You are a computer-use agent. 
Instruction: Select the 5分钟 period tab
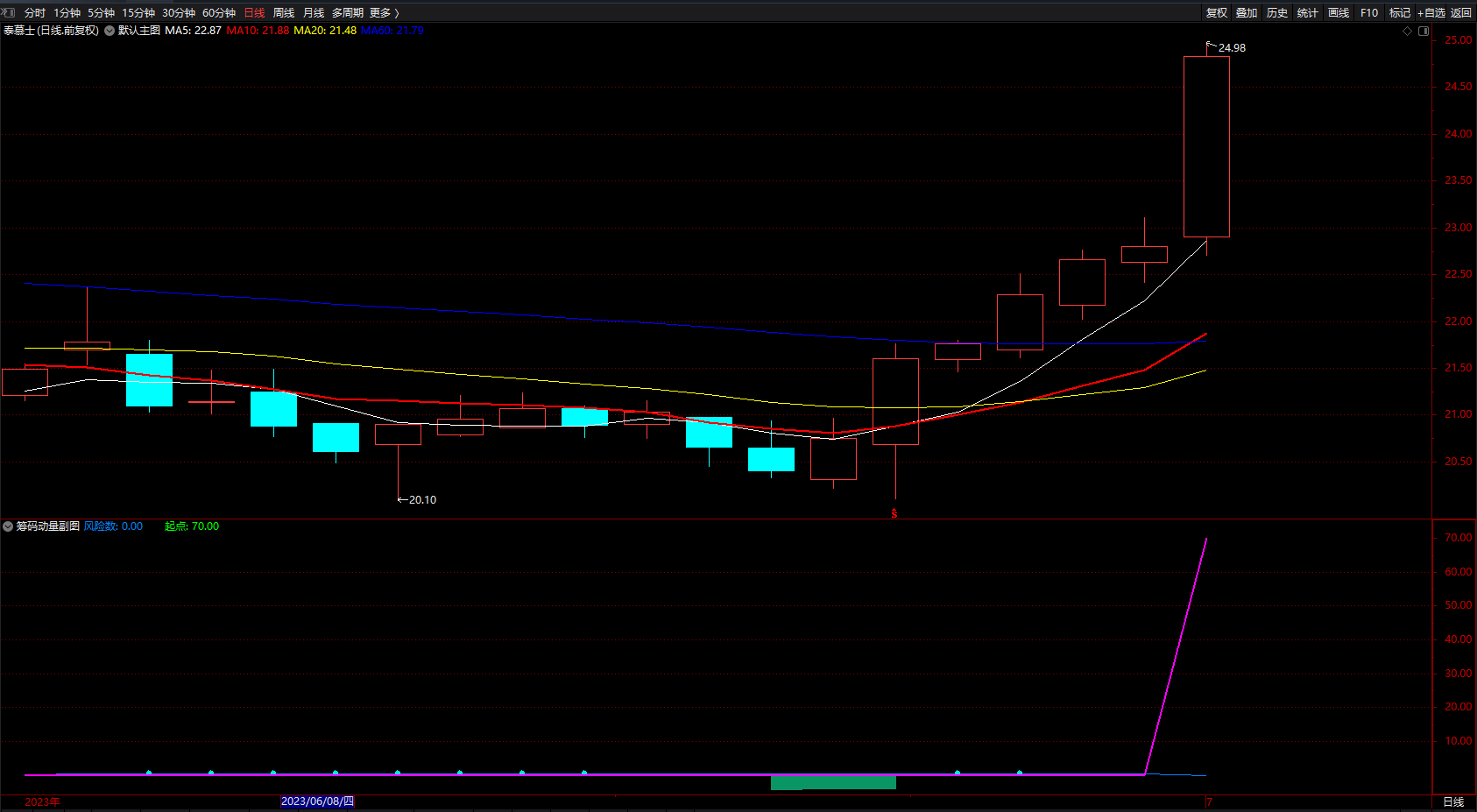[x=101, y=13]
